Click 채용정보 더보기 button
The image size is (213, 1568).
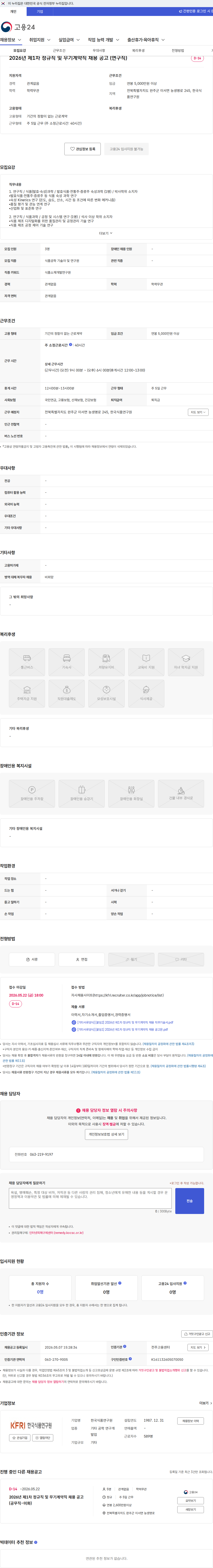190,1421
